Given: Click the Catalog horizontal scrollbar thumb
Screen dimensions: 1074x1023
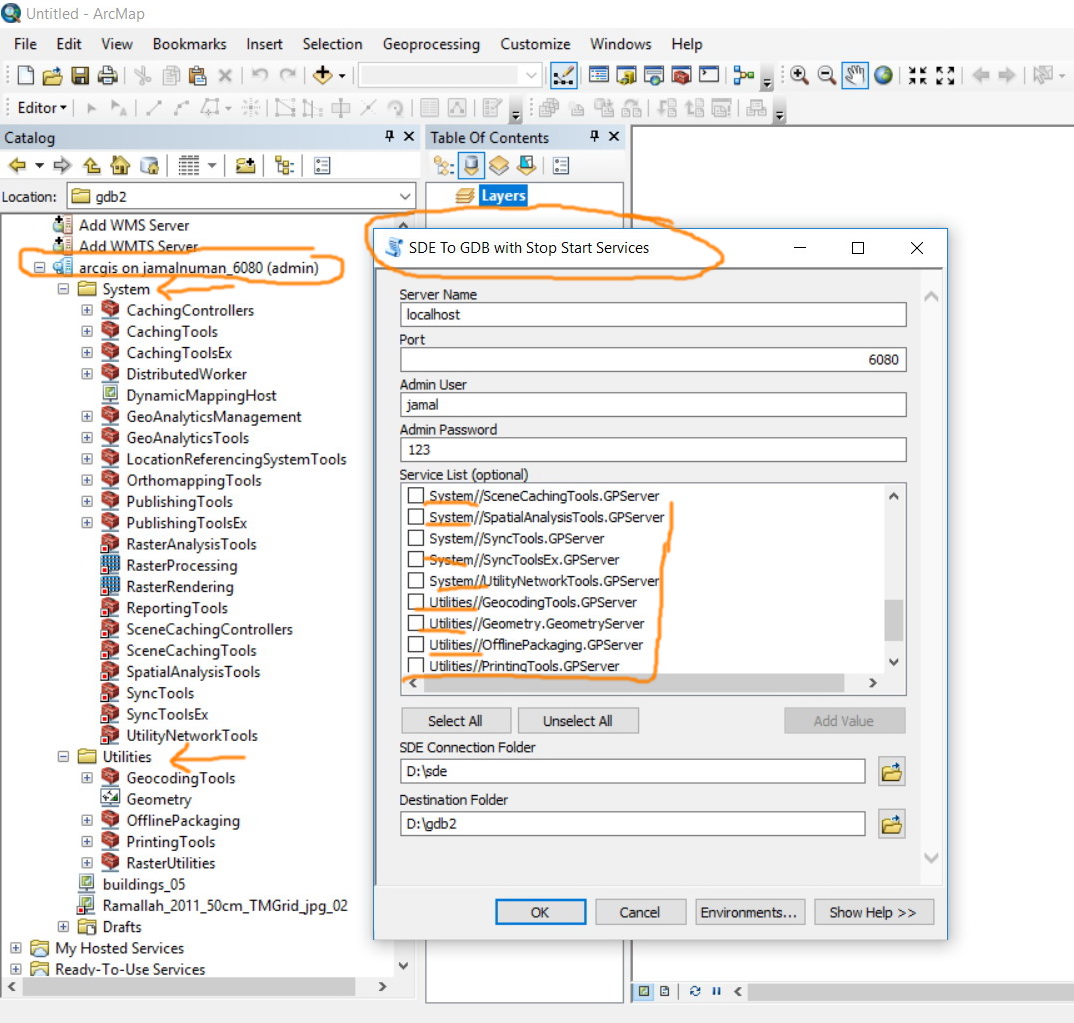Looking at the screenshot, I should tap(189, 986).
